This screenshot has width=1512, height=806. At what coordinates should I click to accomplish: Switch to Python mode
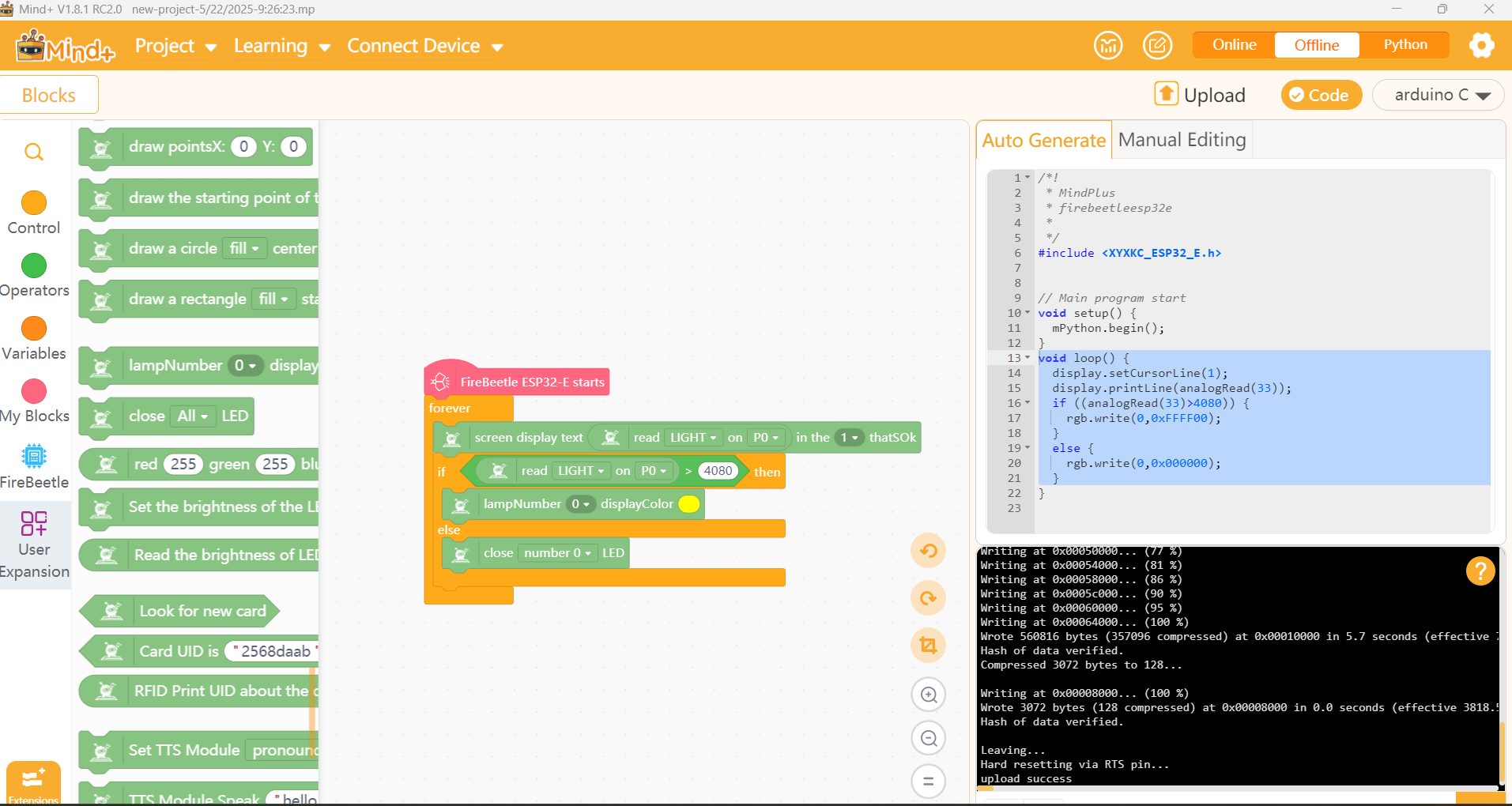click(x=1405, y=45)
